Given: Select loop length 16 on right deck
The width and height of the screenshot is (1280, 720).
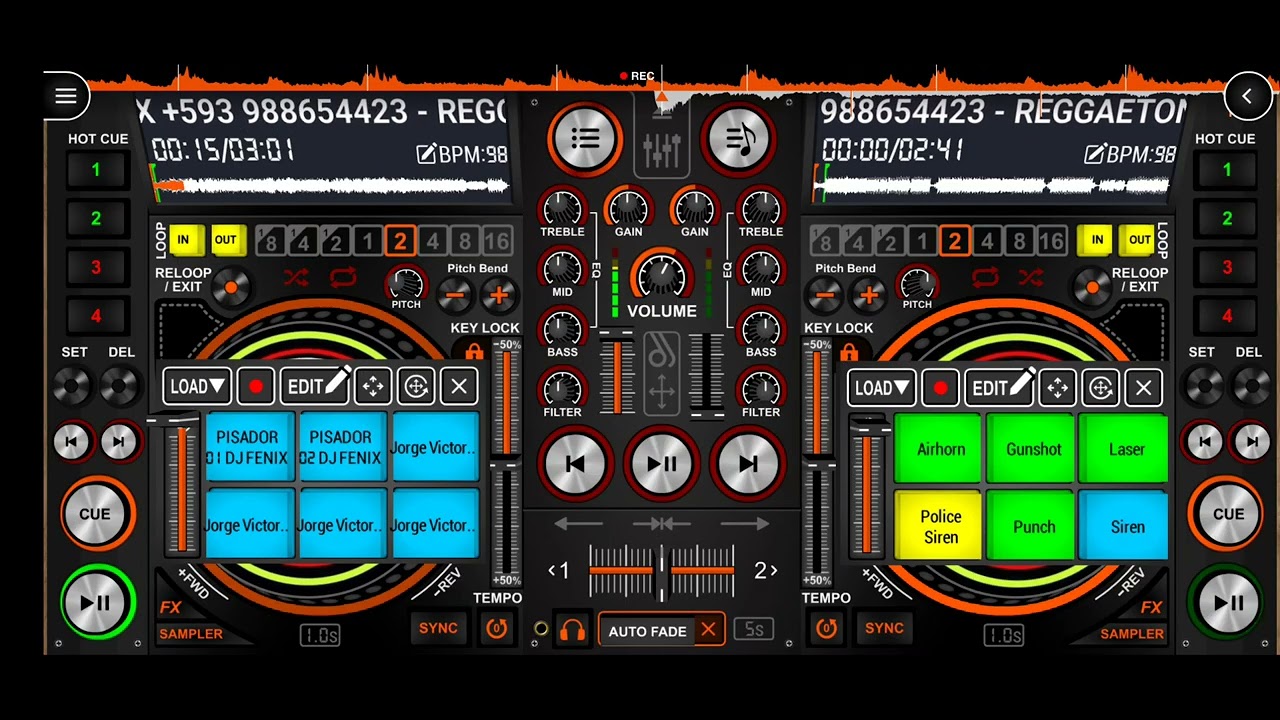Looking at the screenshot, I should point(1051,241).
